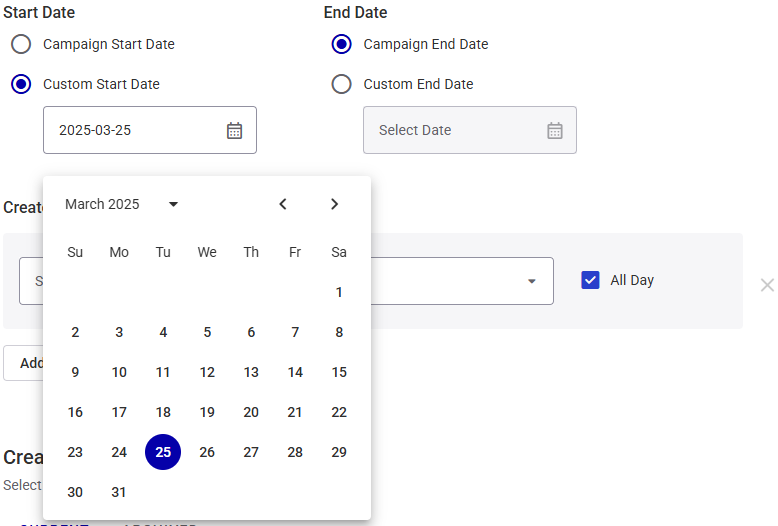Uncheck the All Day checkbox
778x526 pixels.
pyautogui.click(x=590, y=280)
